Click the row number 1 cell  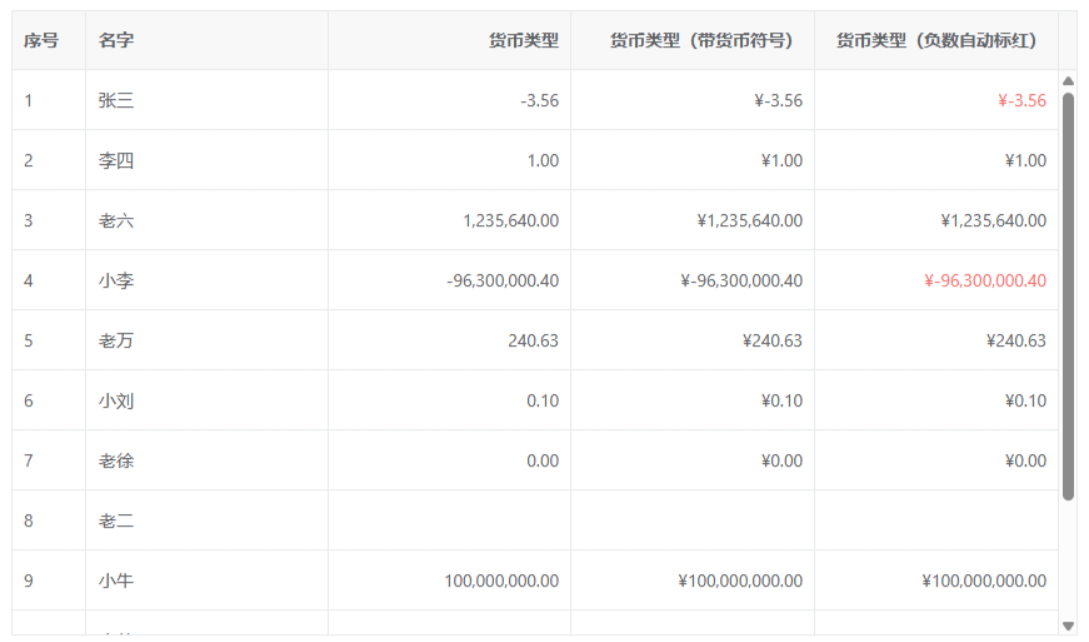49,100
